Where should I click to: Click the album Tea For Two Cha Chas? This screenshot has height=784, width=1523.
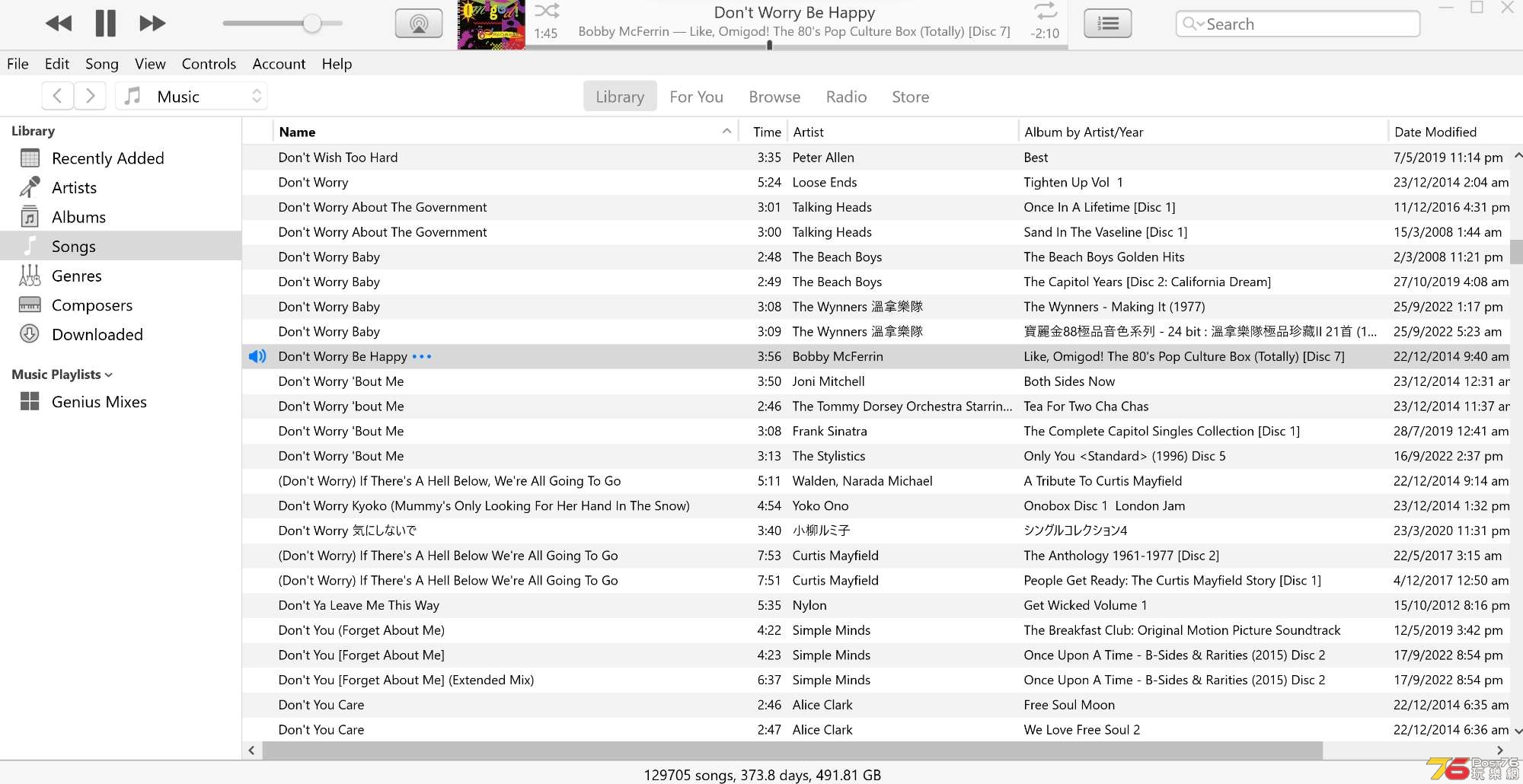(x=1086, y=406)
